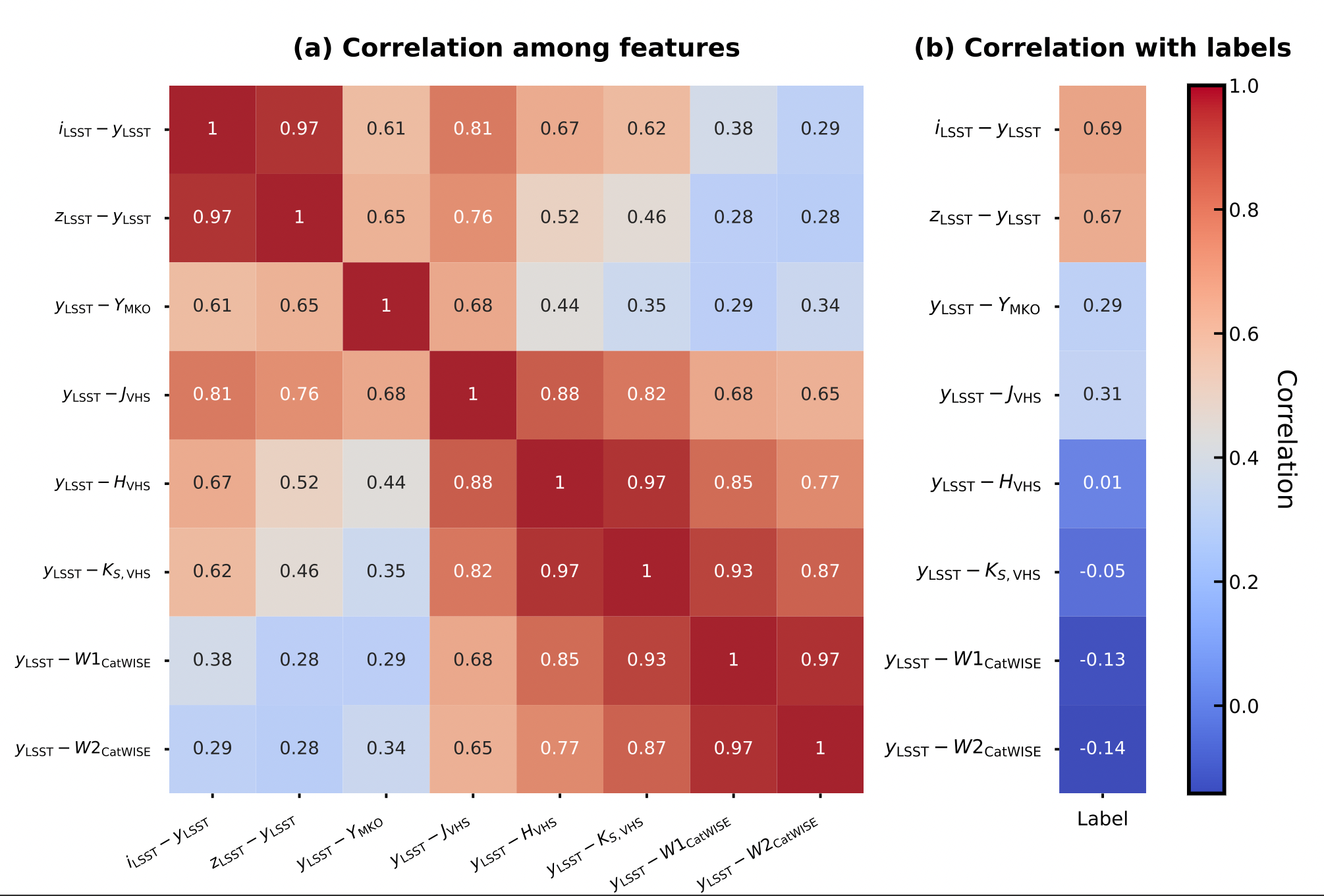Select the 0.88 cell in the y−J_VHS row
Image resolution: width=1324 pixels, height=896 pixels.
(559, 395)
